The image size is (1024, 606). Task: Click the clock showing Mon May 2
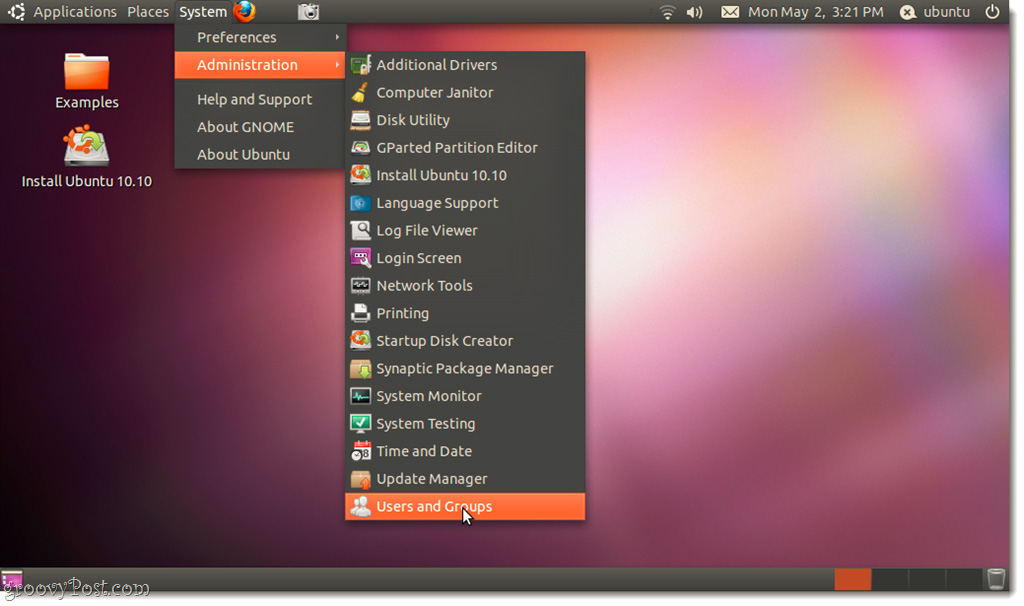(x=816, y=12)
